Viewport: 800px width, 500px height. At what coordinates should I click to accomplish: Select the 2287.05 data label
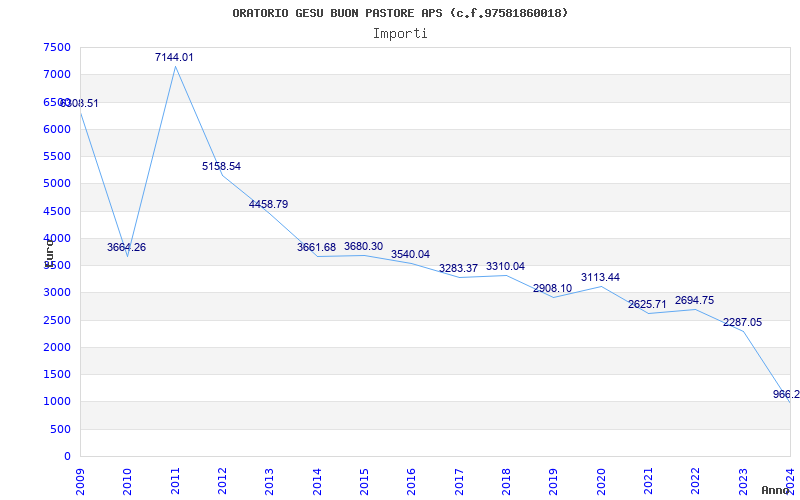(x=742, y=322)
